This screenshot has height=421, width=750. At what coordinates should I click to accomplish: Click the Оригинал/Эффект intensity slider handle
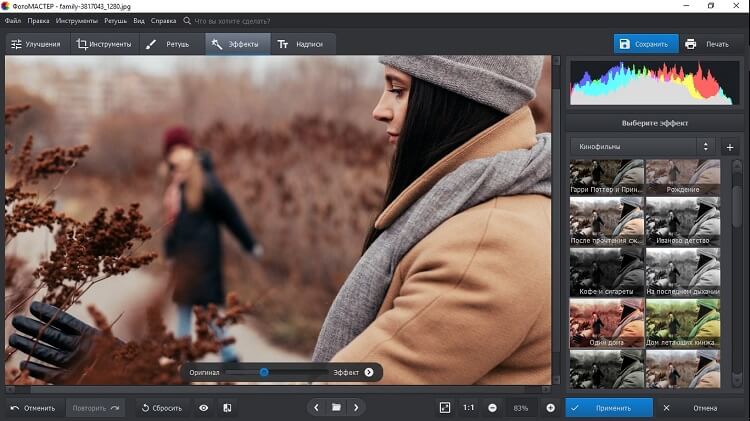[264, 372]
